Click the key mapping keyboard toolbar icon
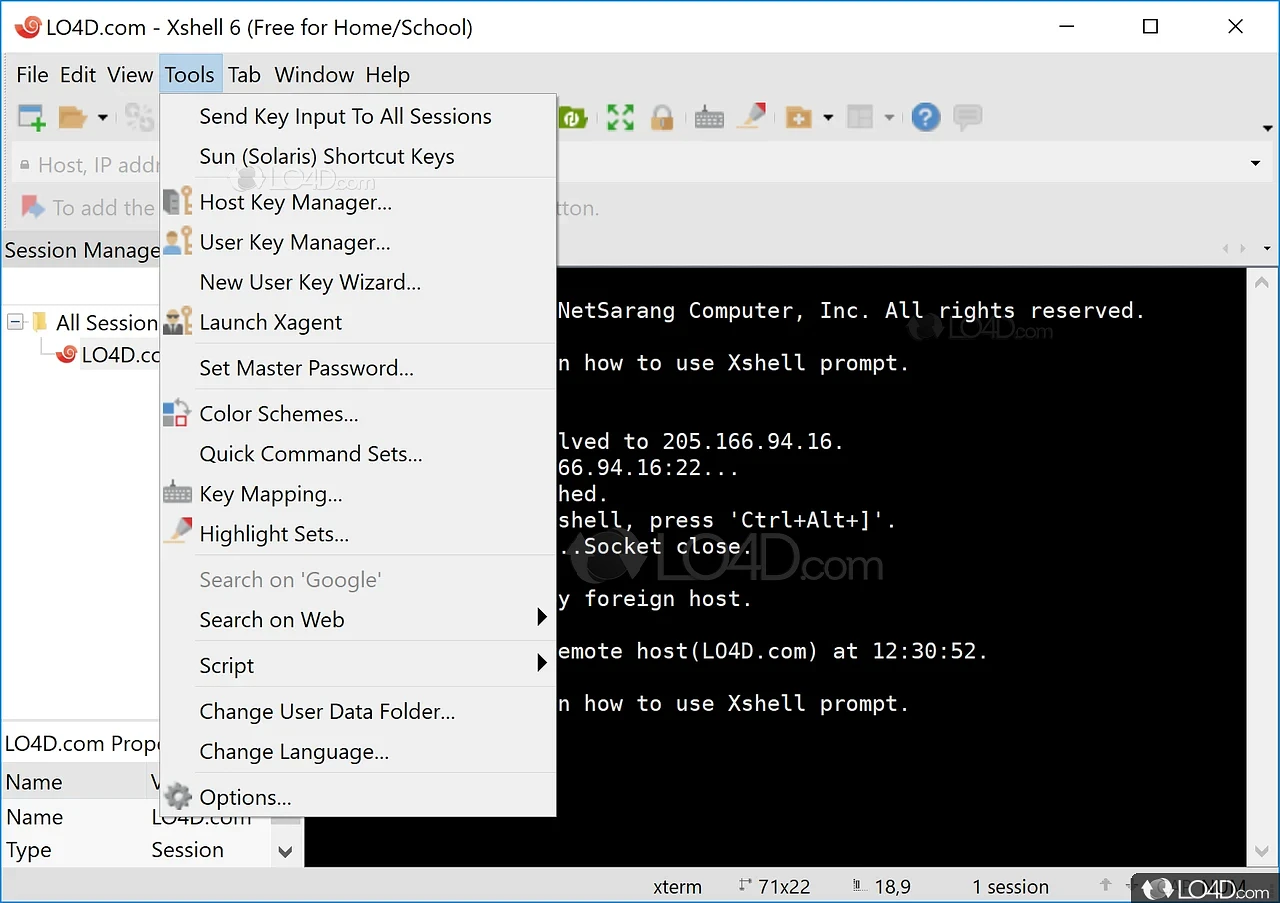Viewport: 1280px width, 903px height. [709, 118]
